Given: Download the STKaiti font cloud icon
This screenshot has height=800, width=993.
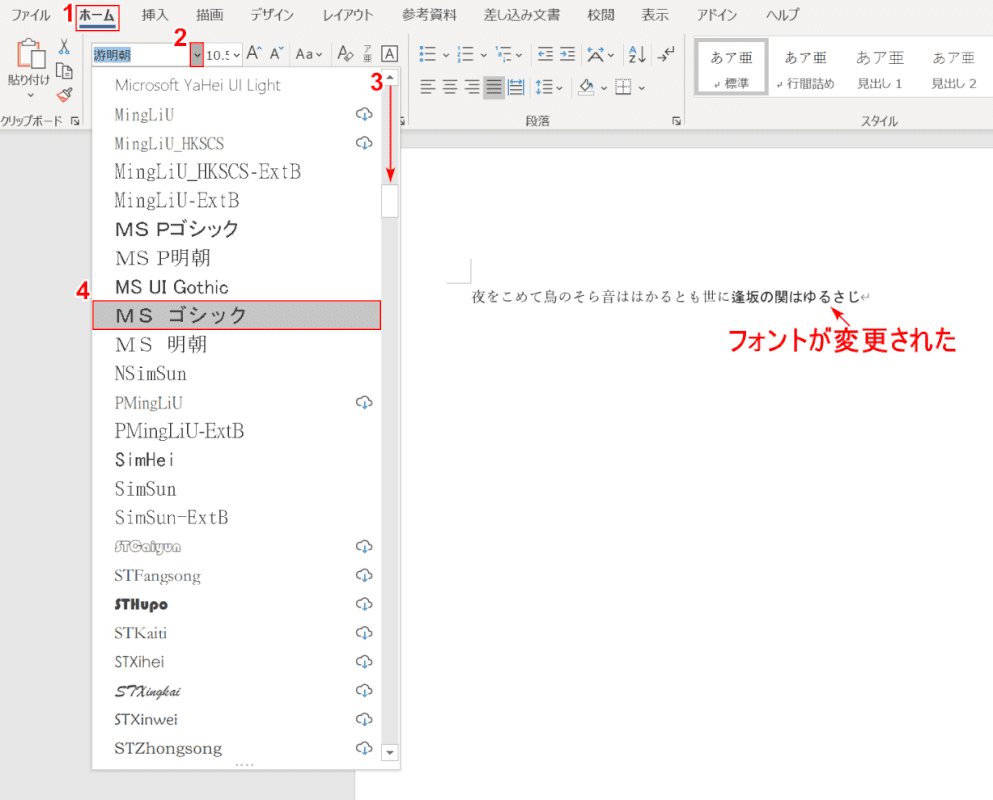Looking at the screenshot, I should click(364, 633).
